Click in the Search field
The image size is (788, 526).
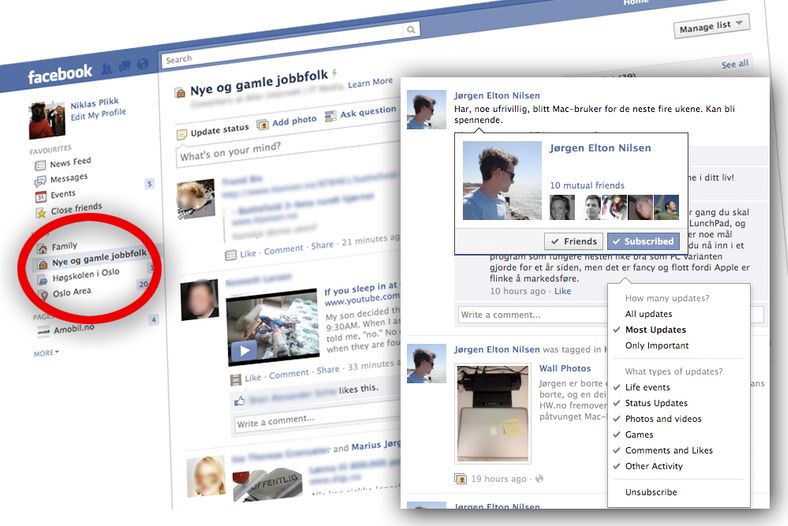point(283,45)
